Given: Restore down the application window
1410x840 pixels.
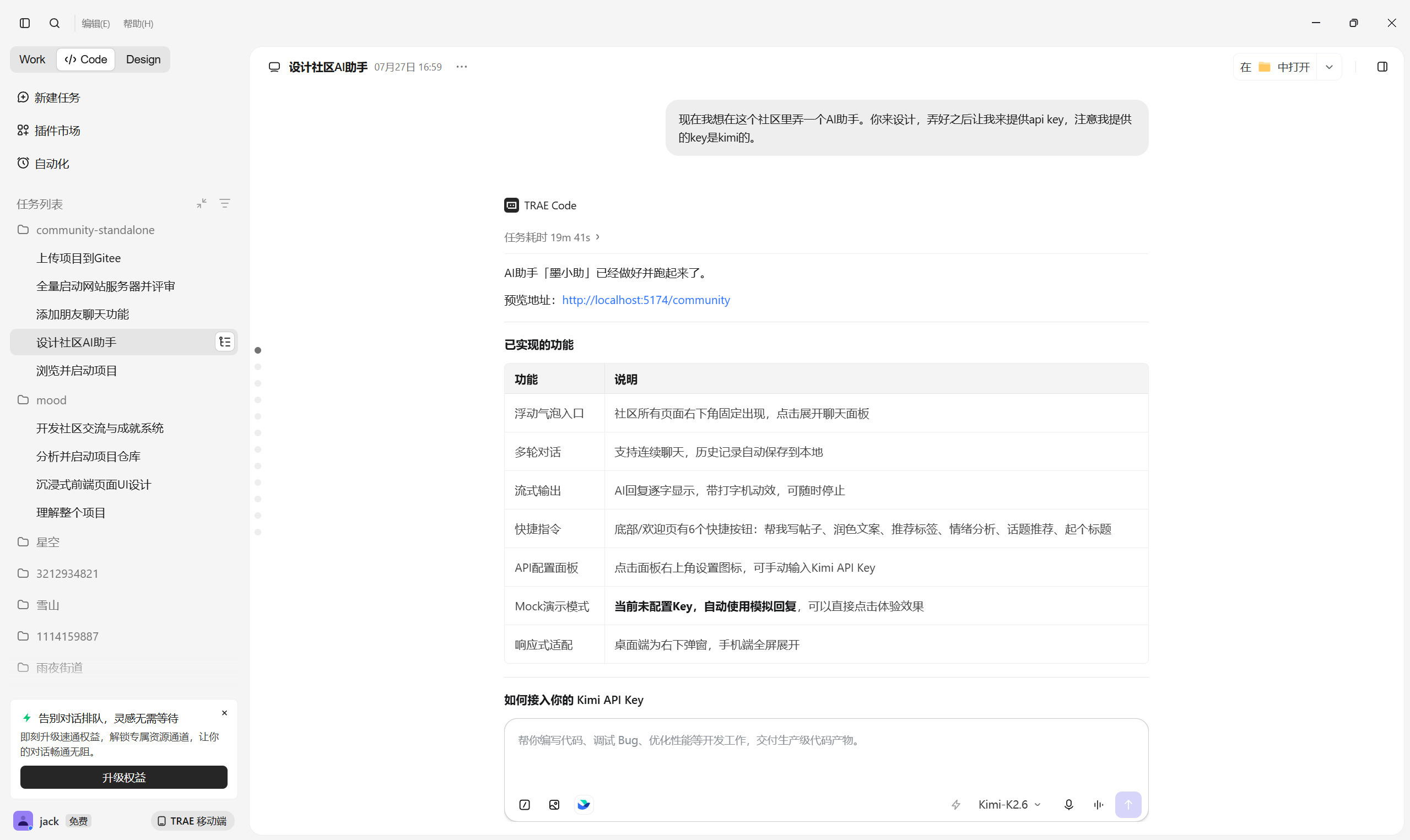Looking at the screenshot, I should (x=1354, y=23).
